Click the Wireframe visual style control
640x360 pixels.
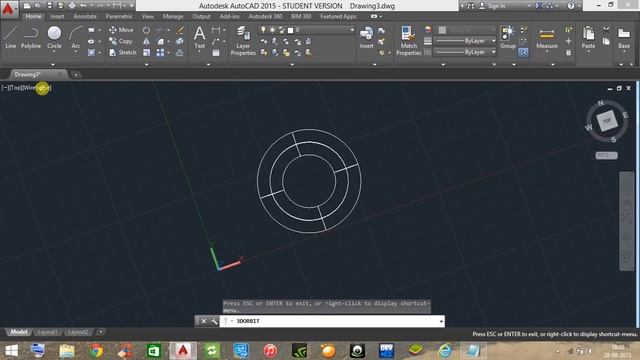click(37, 88)
